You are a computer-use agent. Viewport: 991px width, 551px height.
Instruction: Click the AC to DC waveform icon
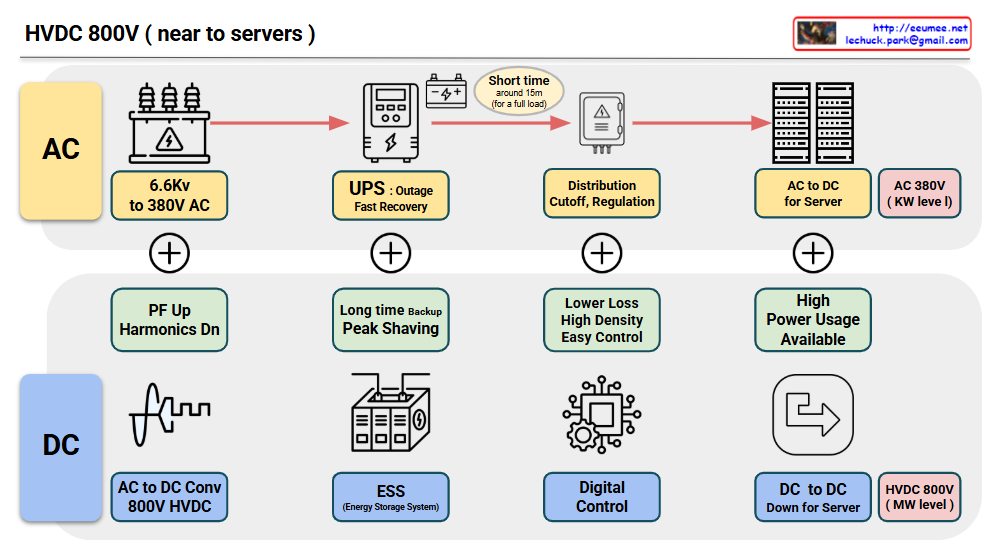click(x=169, y=415)
